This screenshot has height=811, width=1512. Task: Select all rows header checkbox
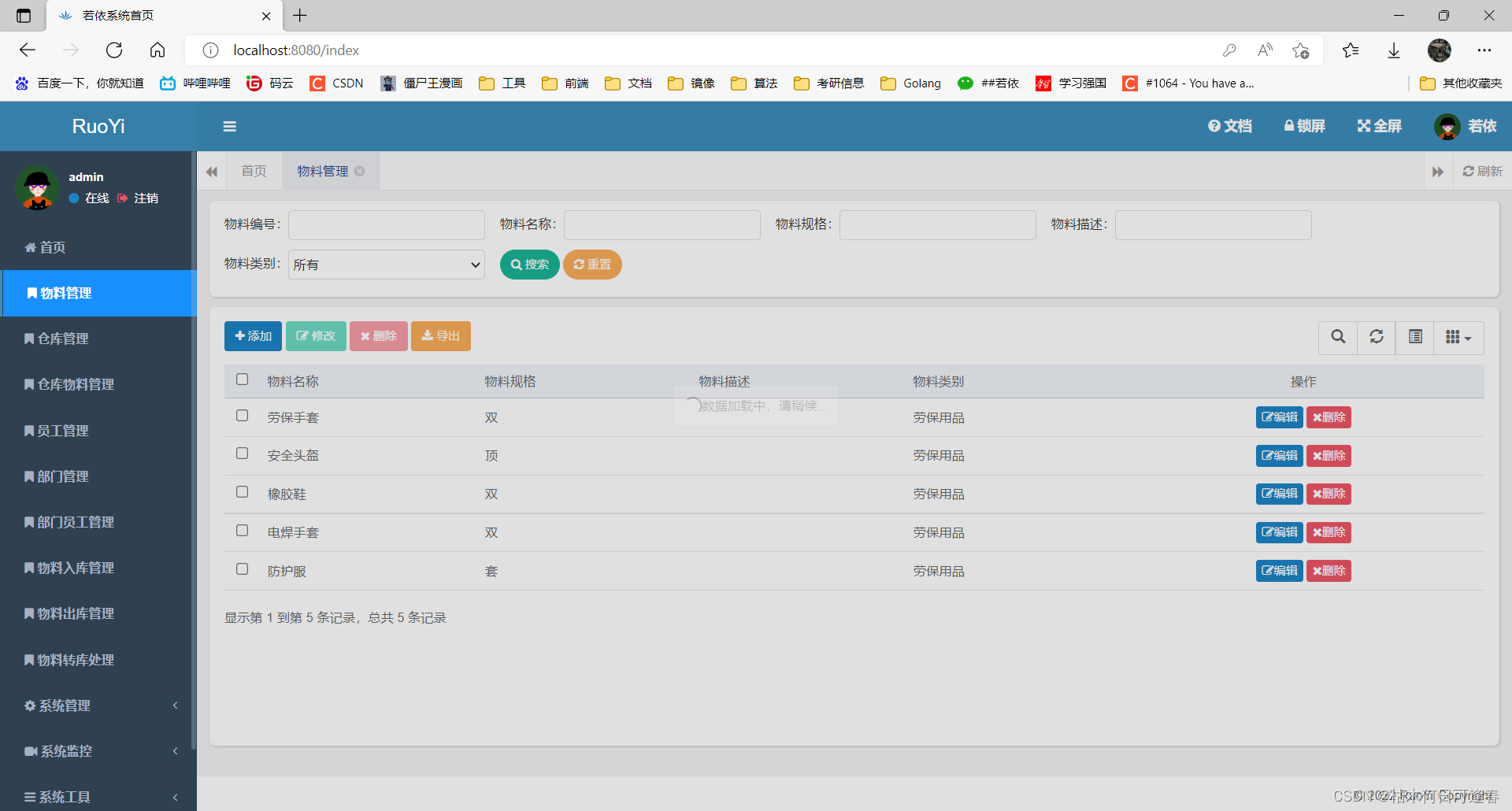pos(242,380)
